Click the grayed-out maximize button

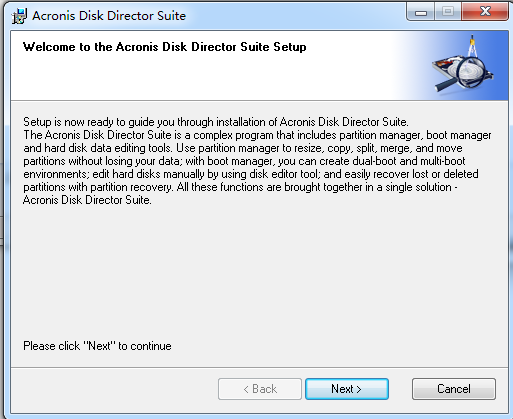click(448, 12)
